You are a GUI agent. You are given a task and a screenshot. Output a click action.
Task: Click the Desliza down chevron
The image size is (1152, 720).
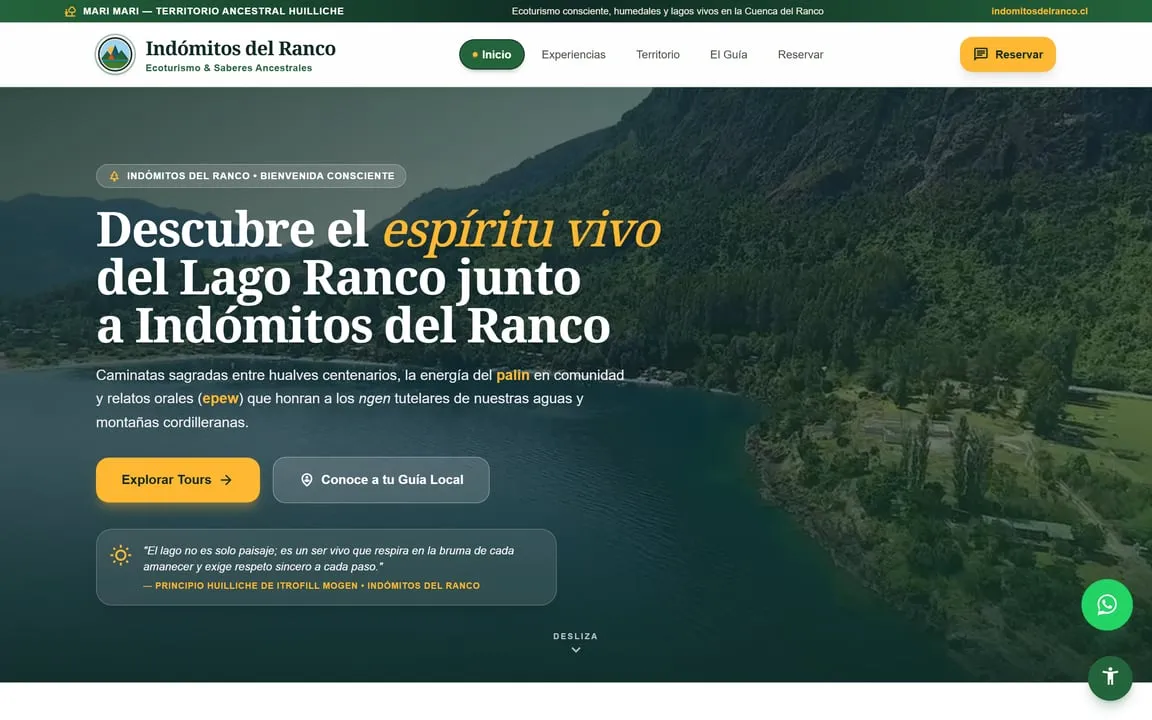pos(576,650)
